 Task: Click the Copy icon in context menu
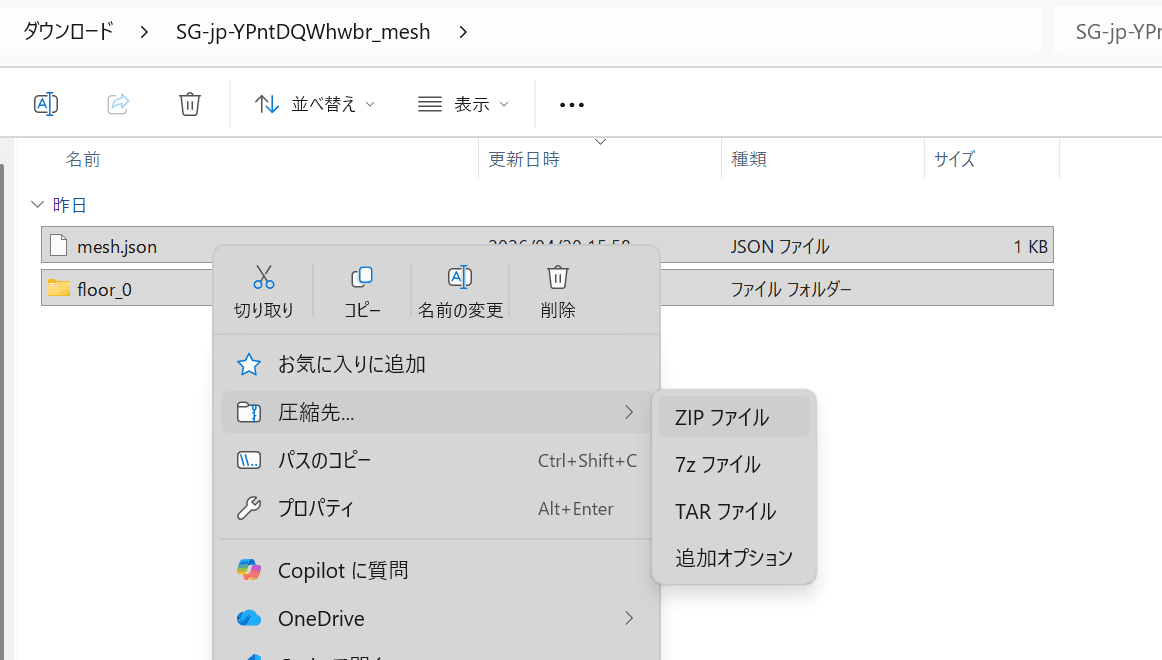[362, 277]
